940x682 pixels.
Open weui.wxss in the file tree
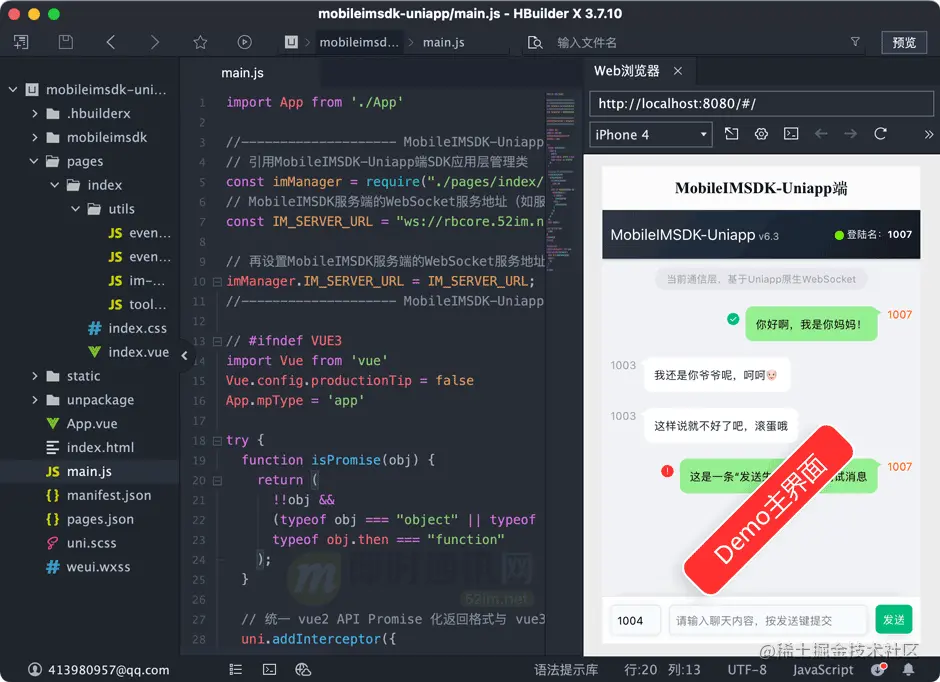coord(98,567)
